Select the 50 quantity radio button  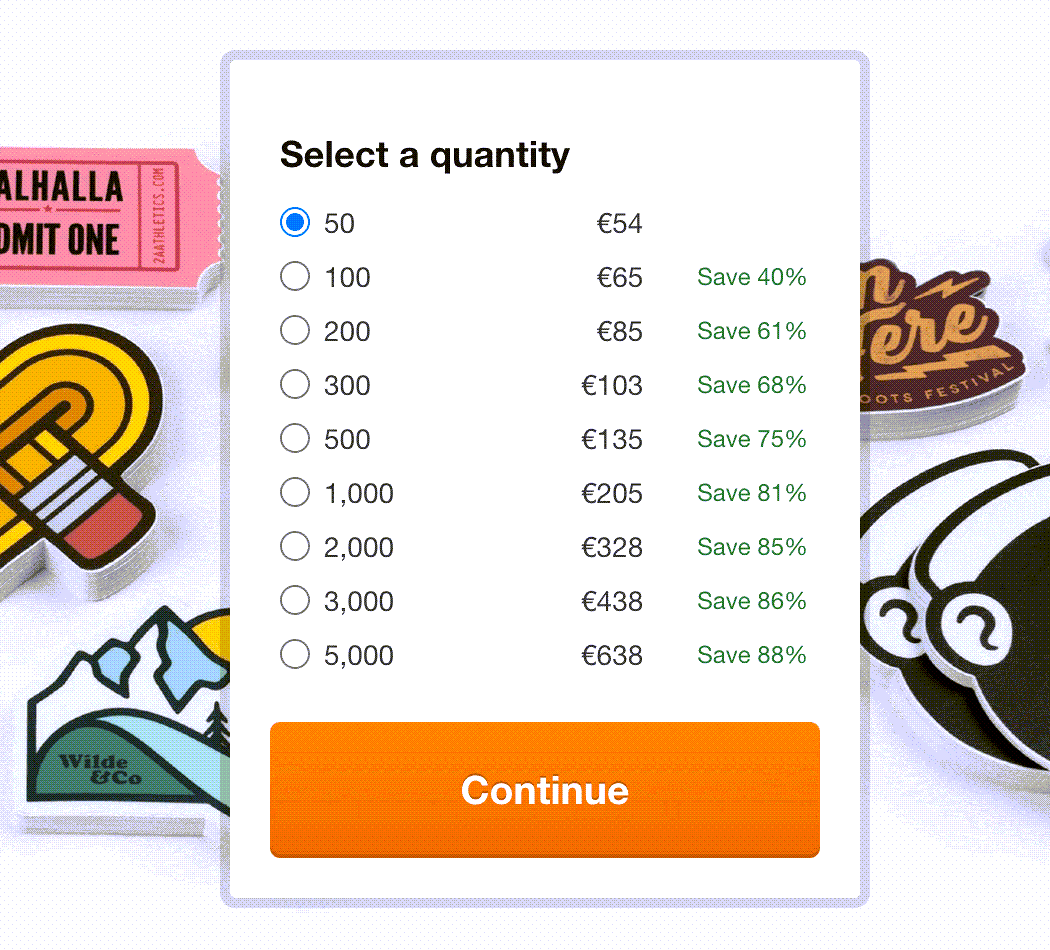(x=295, y=222)
